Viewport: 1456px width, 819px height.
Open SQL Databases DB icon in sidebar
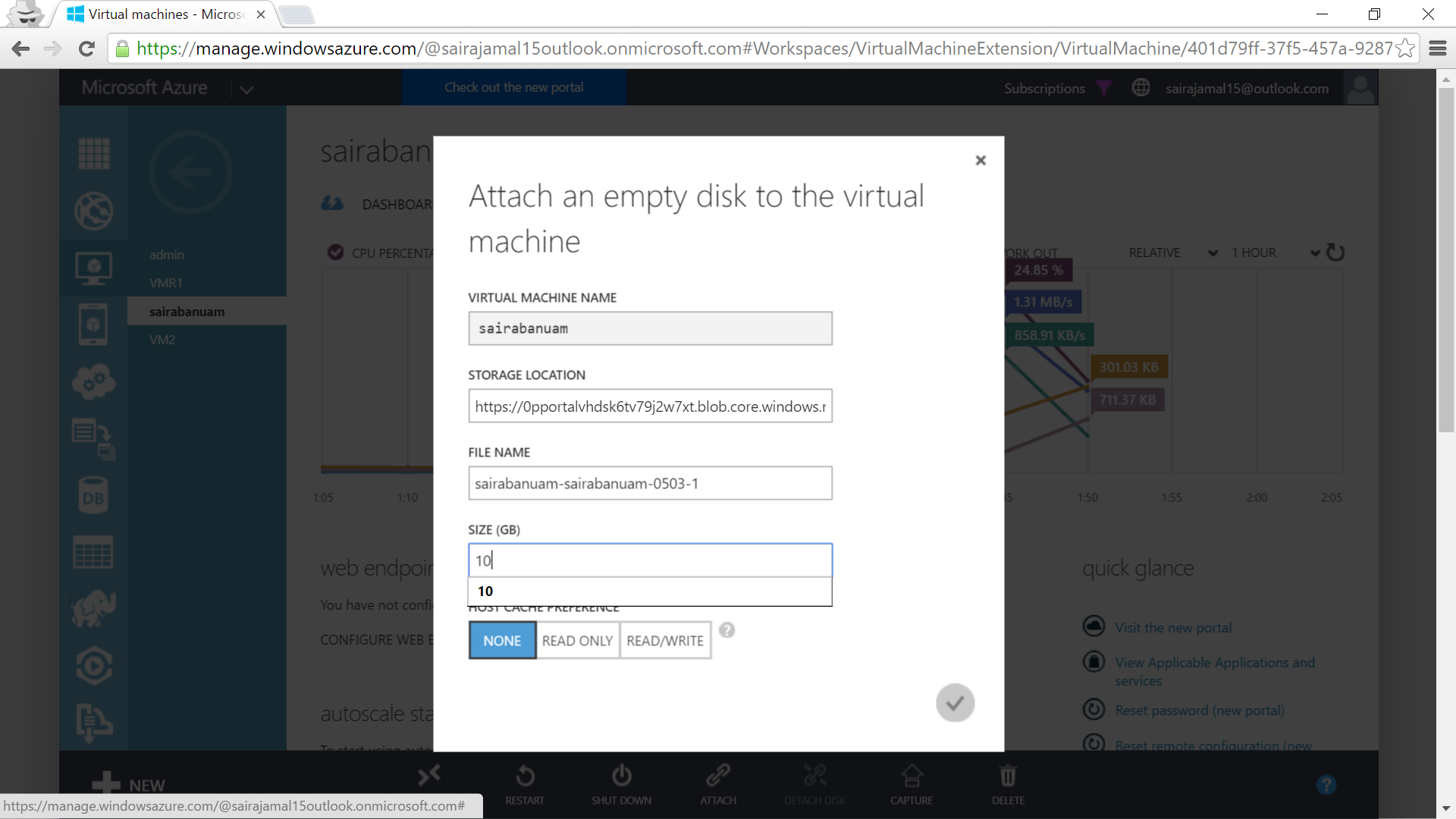point(93,496)
